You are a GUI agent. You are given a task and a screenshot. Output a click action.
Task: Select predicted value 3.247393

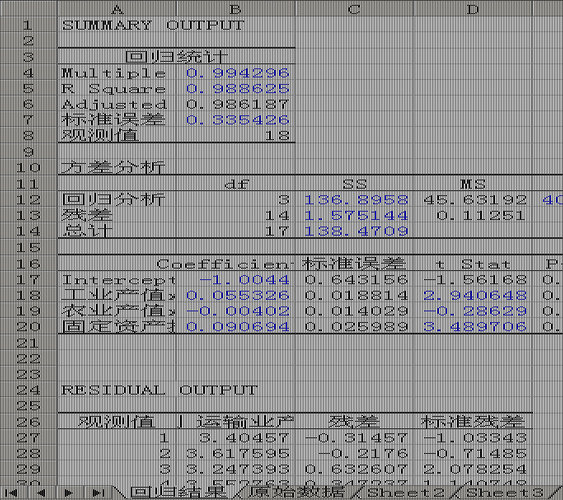237,469
